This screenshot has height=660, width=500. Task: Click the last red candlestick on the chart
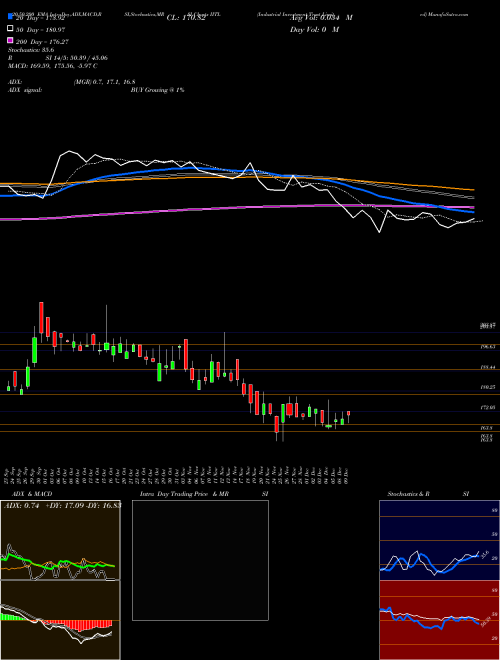[x=348, y=413]
